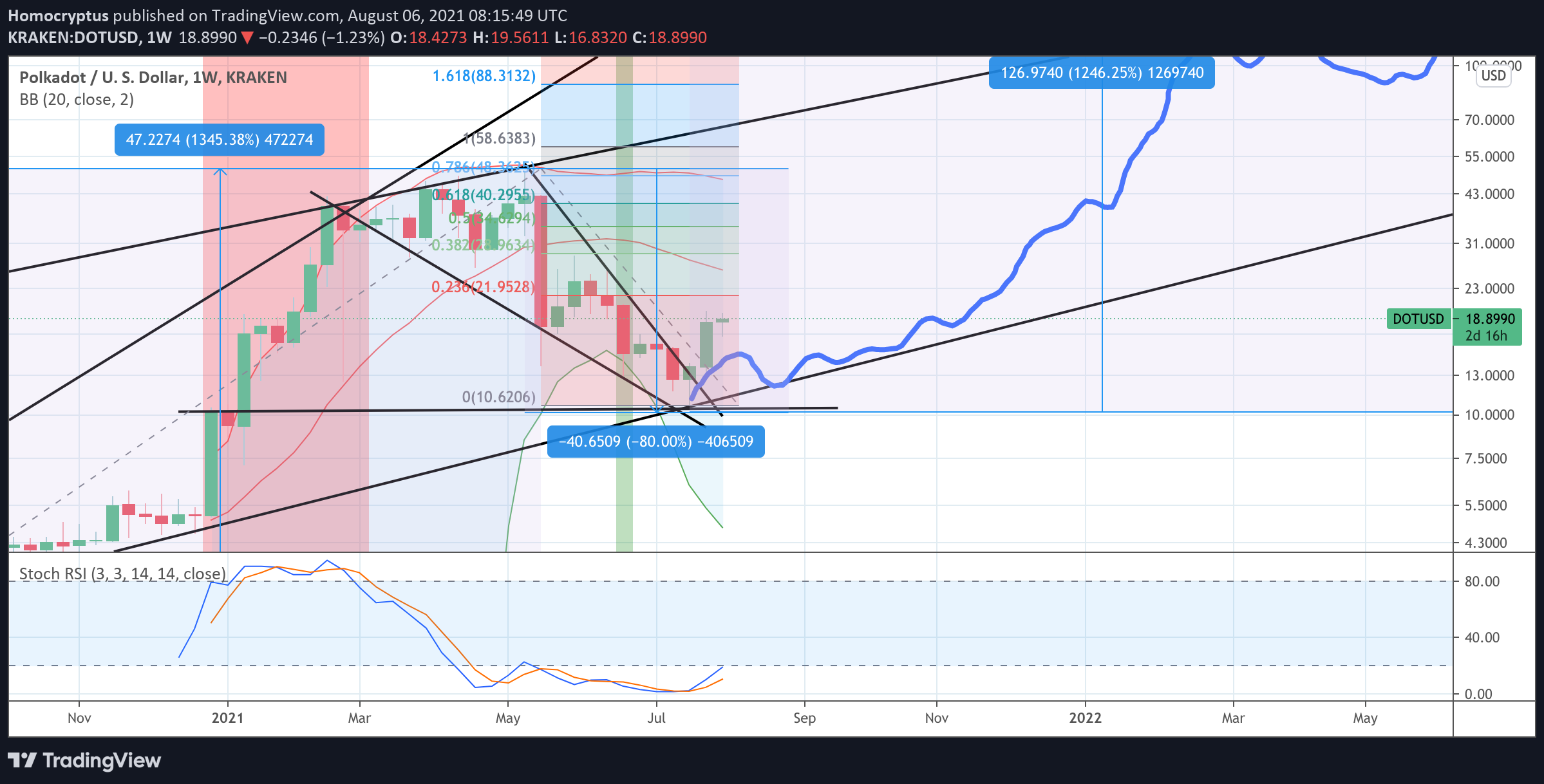Click the 1(58.6383) Fibonacci level label
The width and height of the screenshot is (1544, 784).
(x=500, y=138)
